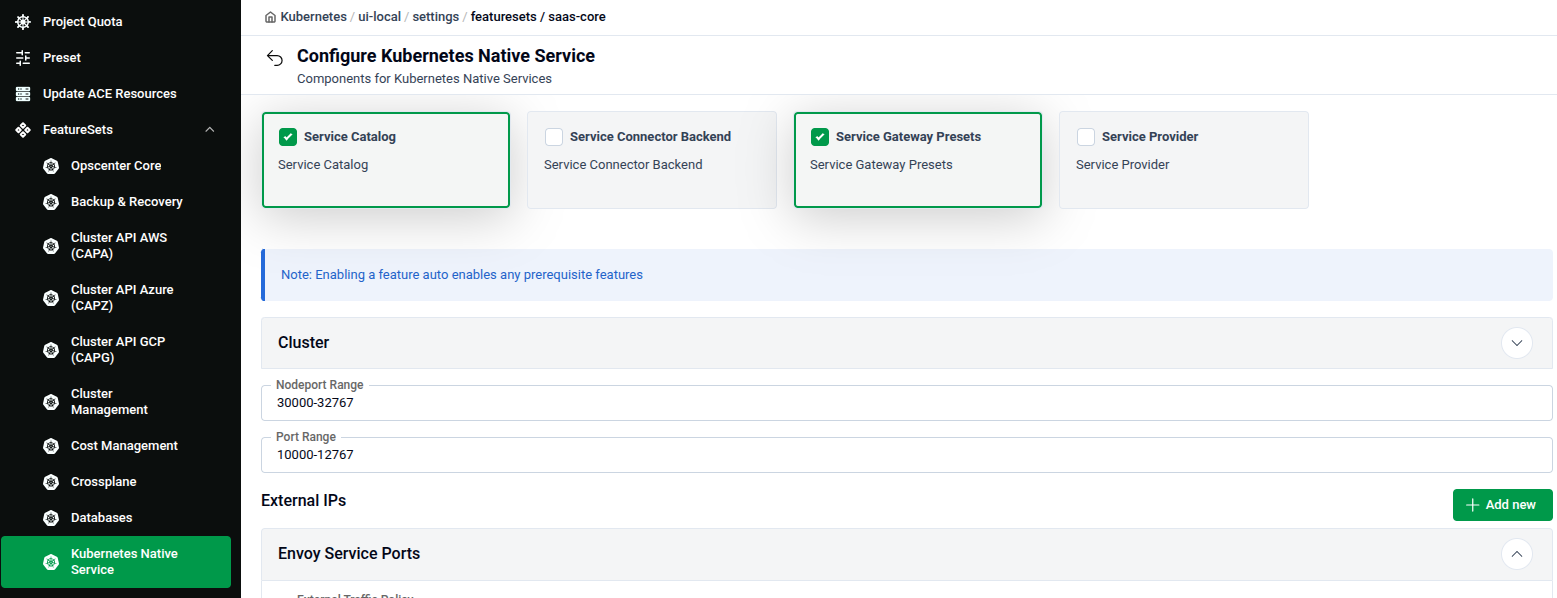Click the Configure Kubernetes Native Service title
This screenshot has width=1557, height=598.
[446, 56]
